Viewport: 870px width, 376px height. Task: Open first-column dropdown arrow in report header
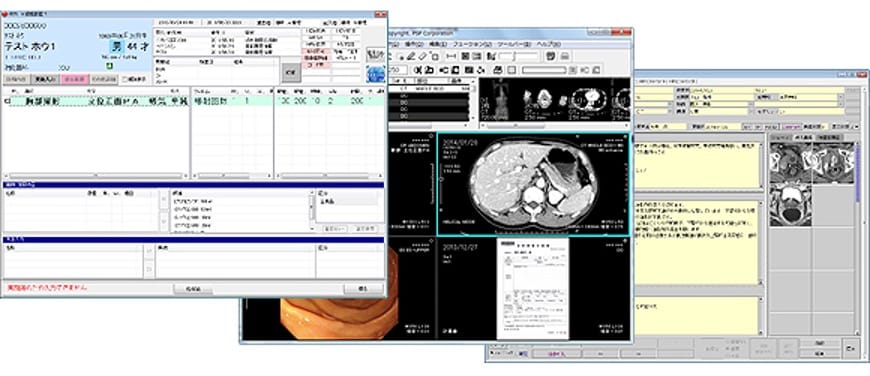point(670,104)
